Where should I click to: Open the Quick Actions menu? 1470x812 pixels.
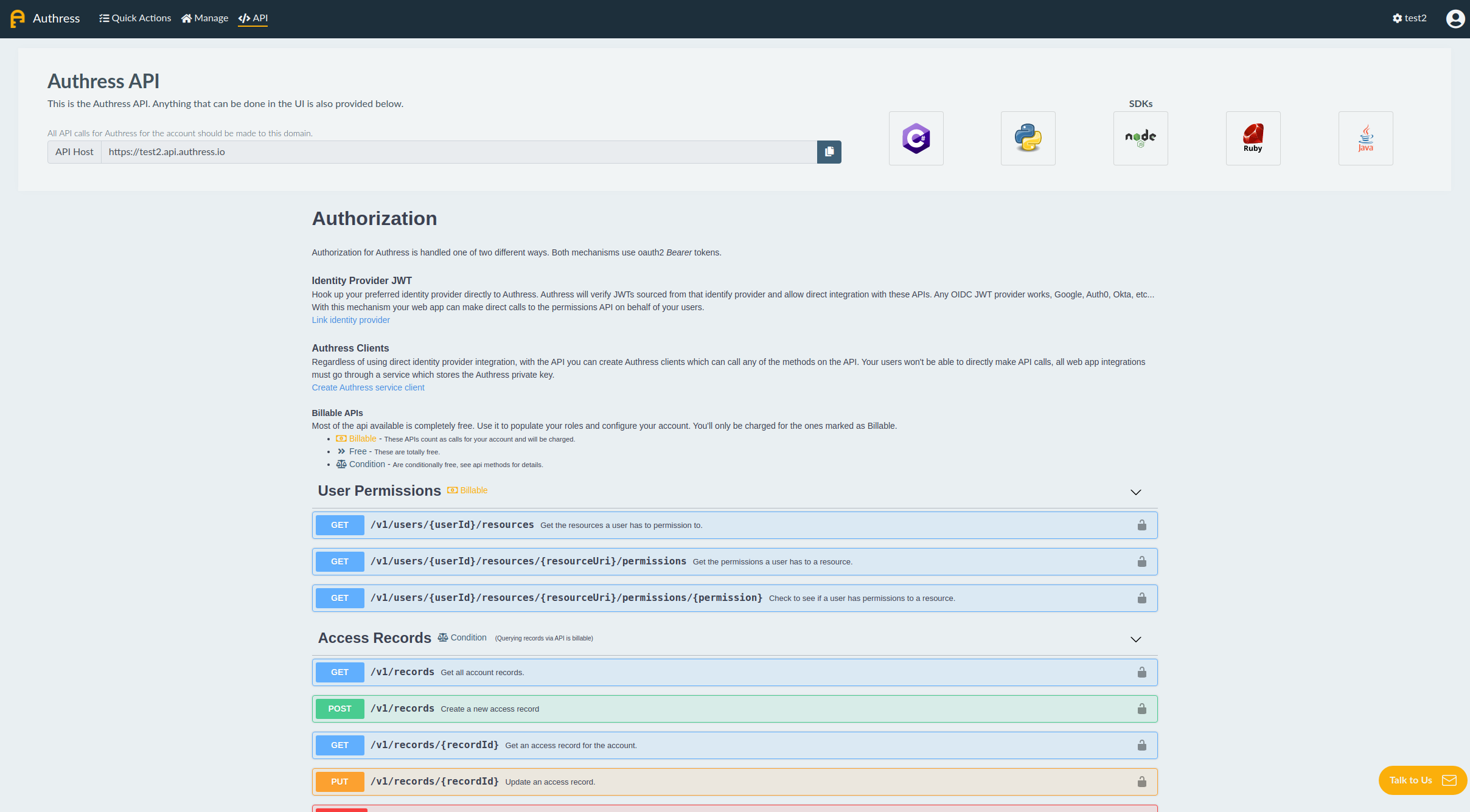tap(135, 18)
